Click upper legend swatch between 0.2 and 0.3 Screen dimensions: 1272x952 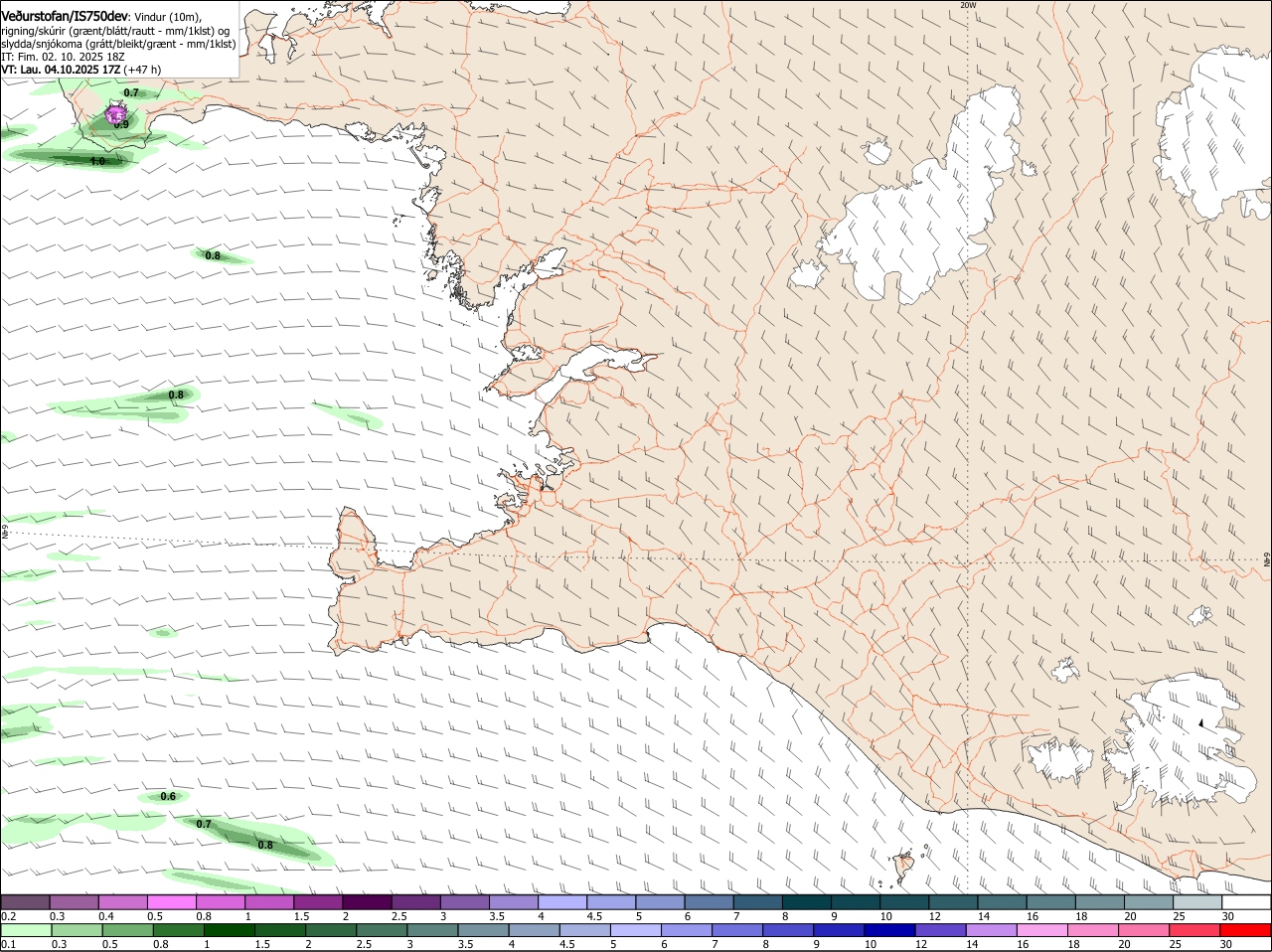tap(25, 901)
